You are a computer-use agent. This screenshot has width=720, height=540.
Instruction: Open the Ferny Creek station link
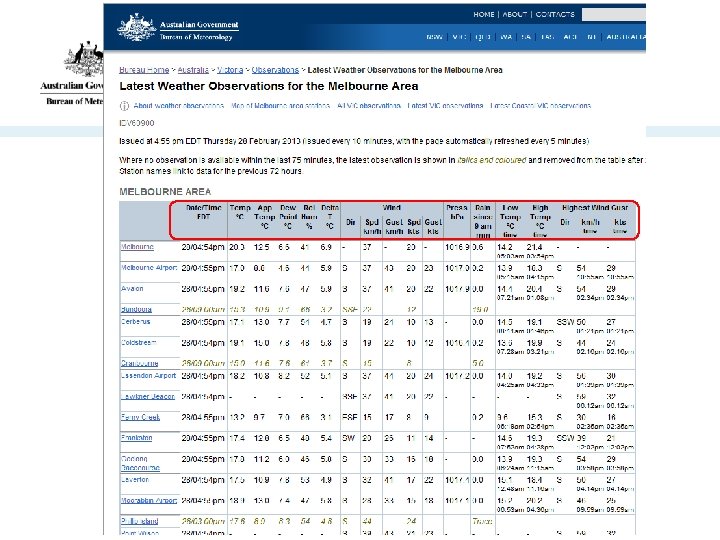(x=141, y=417)
